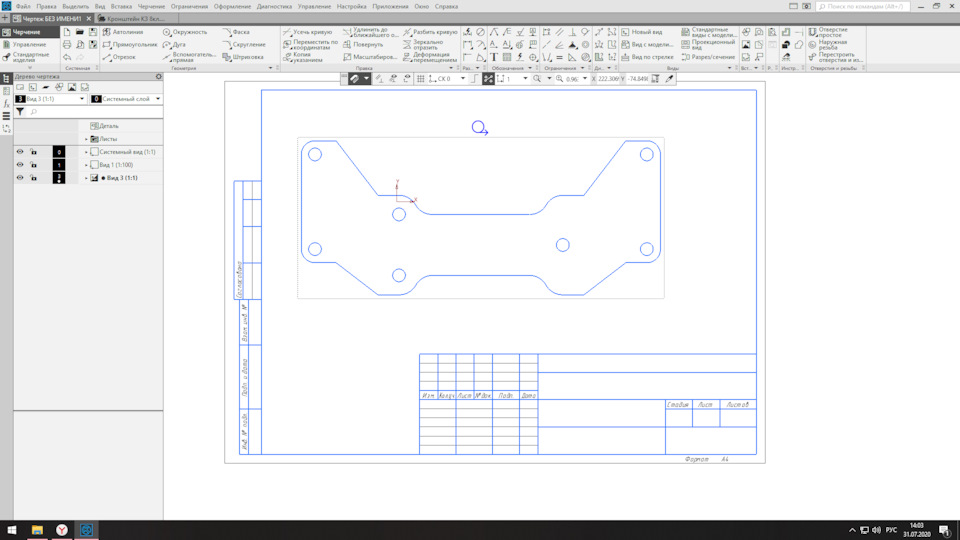This screenshot has height=540, width=960.
Task: Open the Файл menu
Action: click(x=23, y=6)
